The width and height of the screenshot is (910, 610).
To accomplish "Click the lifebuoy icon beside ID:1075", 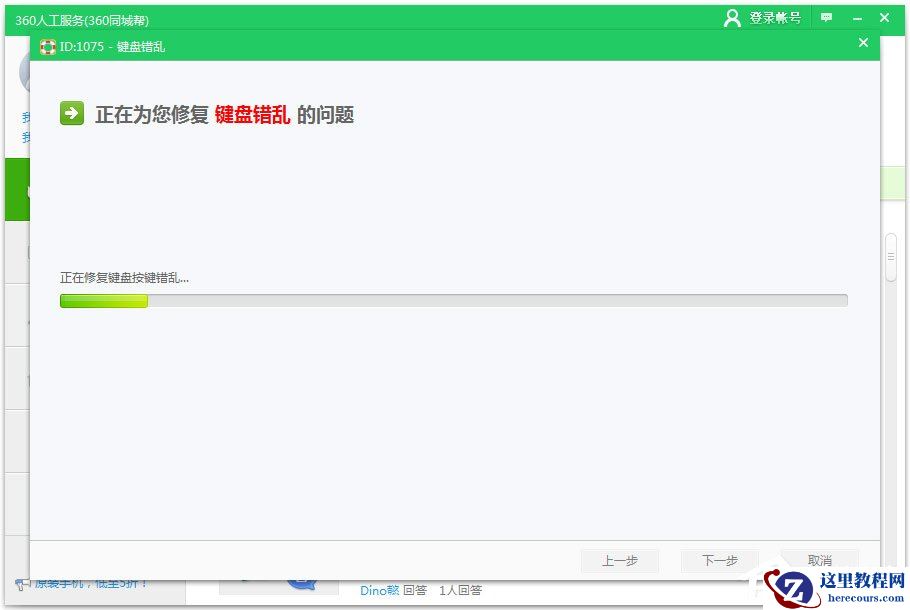I will [47, 46].
